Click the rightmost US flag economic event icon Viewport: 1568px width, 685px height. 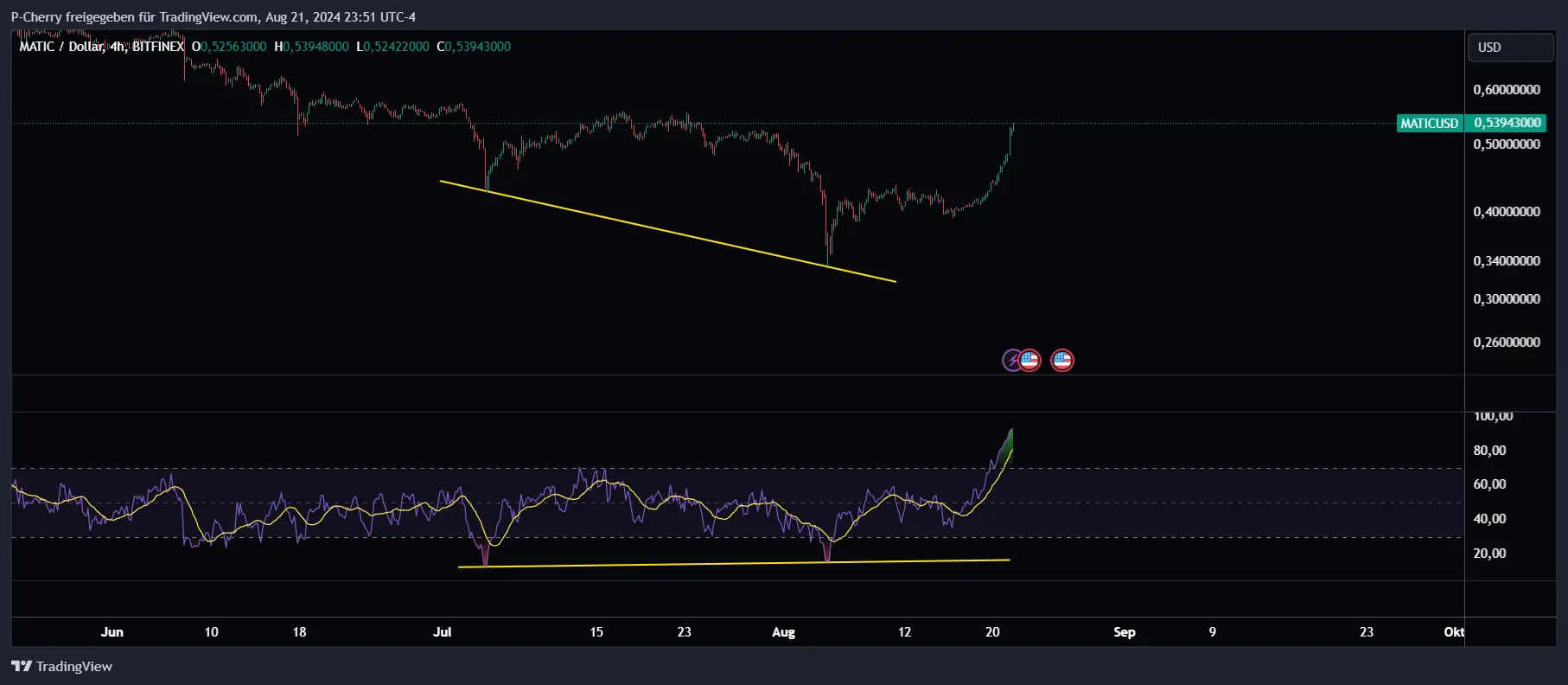point(1062,360)
